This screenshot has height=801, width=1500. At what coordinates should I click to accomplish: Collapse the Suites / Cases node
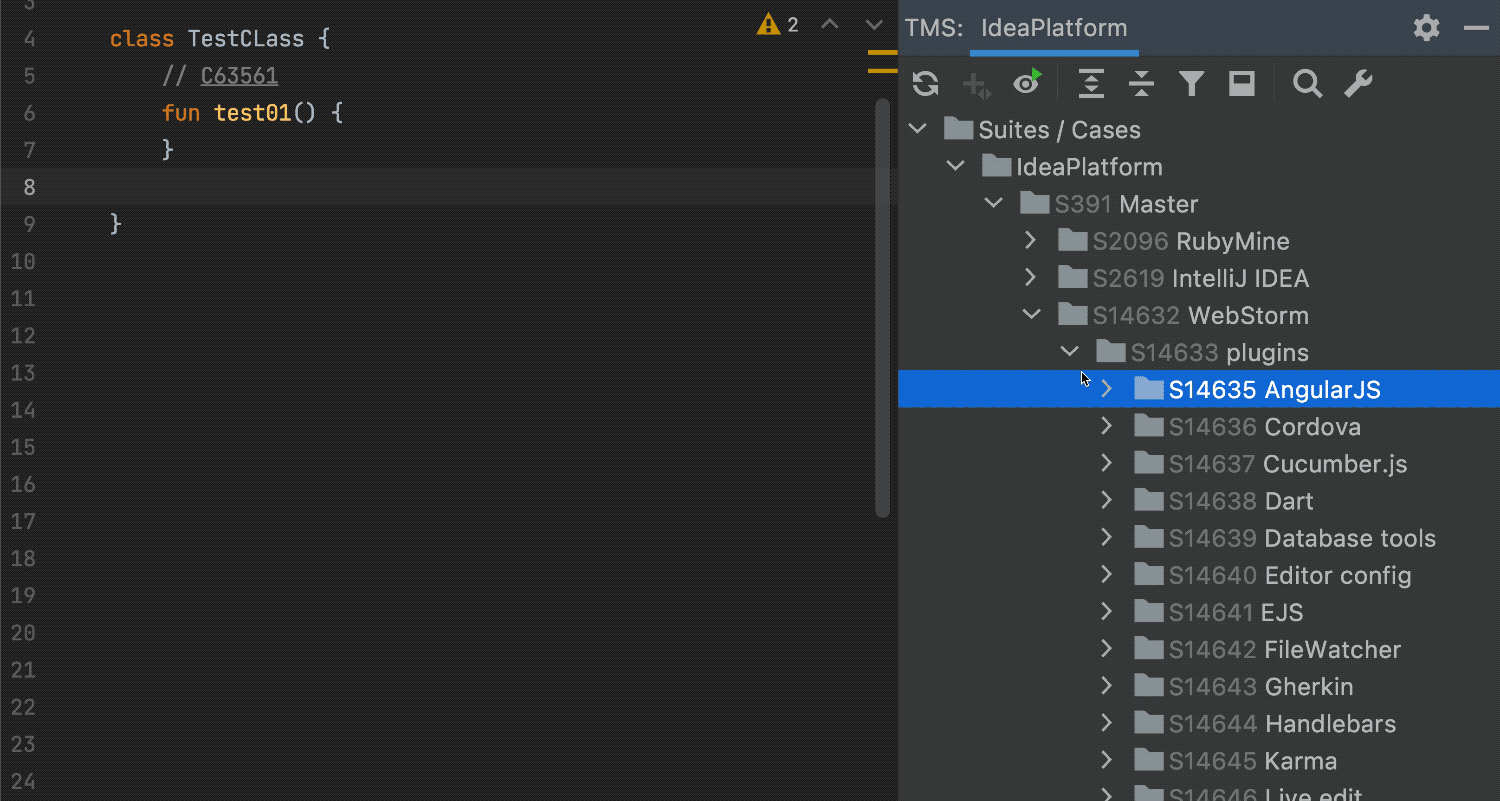click(917, 129)
